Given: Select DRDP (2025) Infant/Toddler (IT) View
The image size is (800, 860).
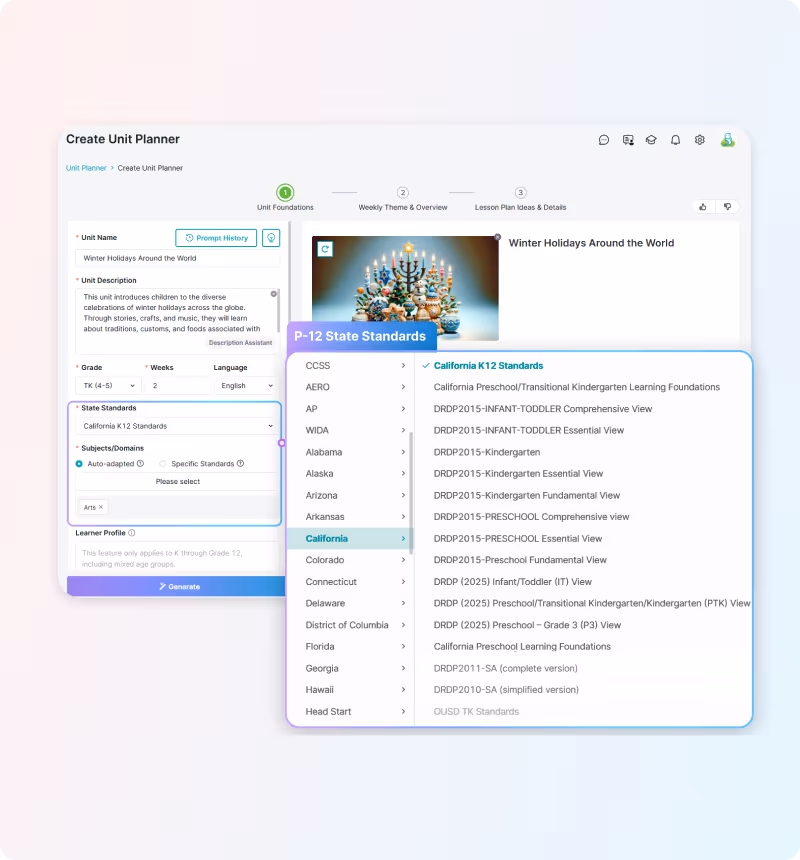Looking at the screenshot, I should pos(513,582).
